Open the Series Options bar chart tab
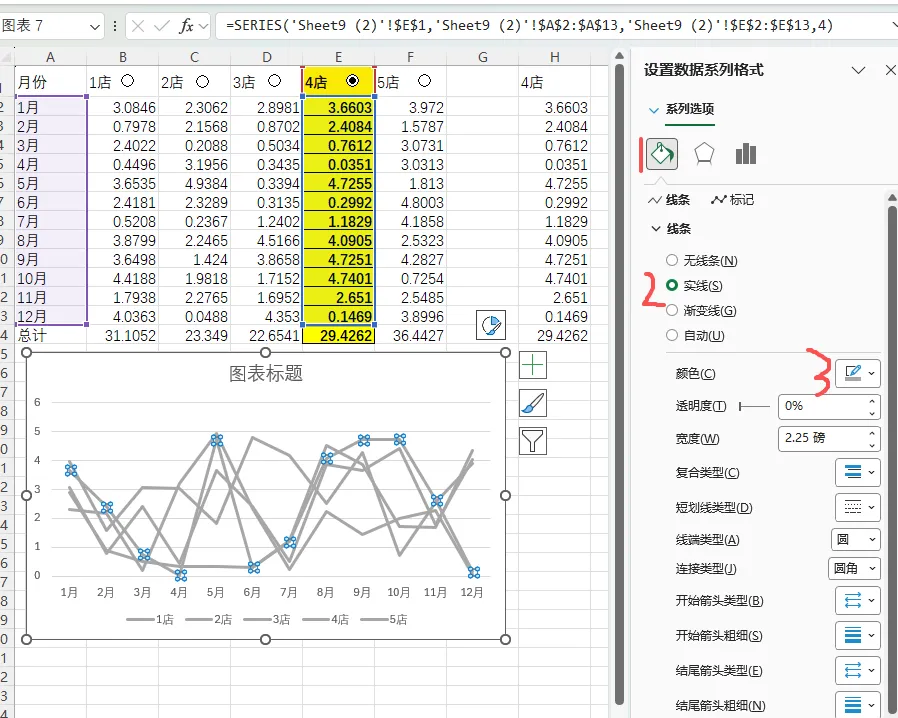This screenshot has width=898, height=718. [746, 153]
